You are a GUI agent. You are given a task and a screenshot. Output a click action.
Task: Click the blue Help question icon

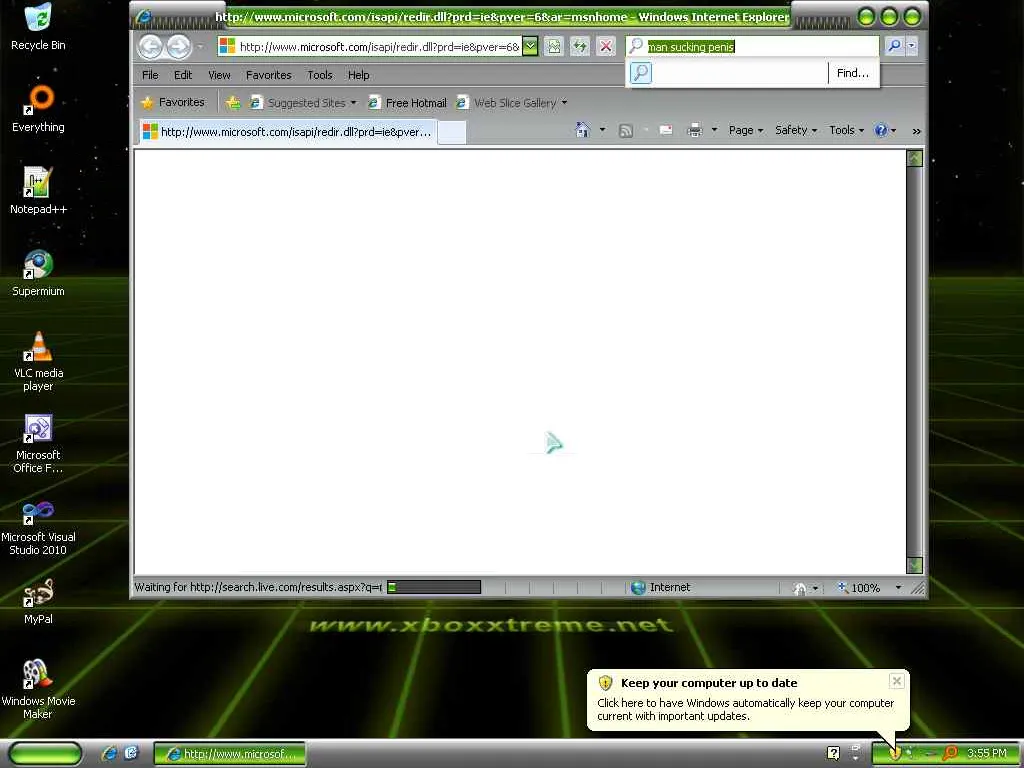pyautogui.click(x=881, y=130)
